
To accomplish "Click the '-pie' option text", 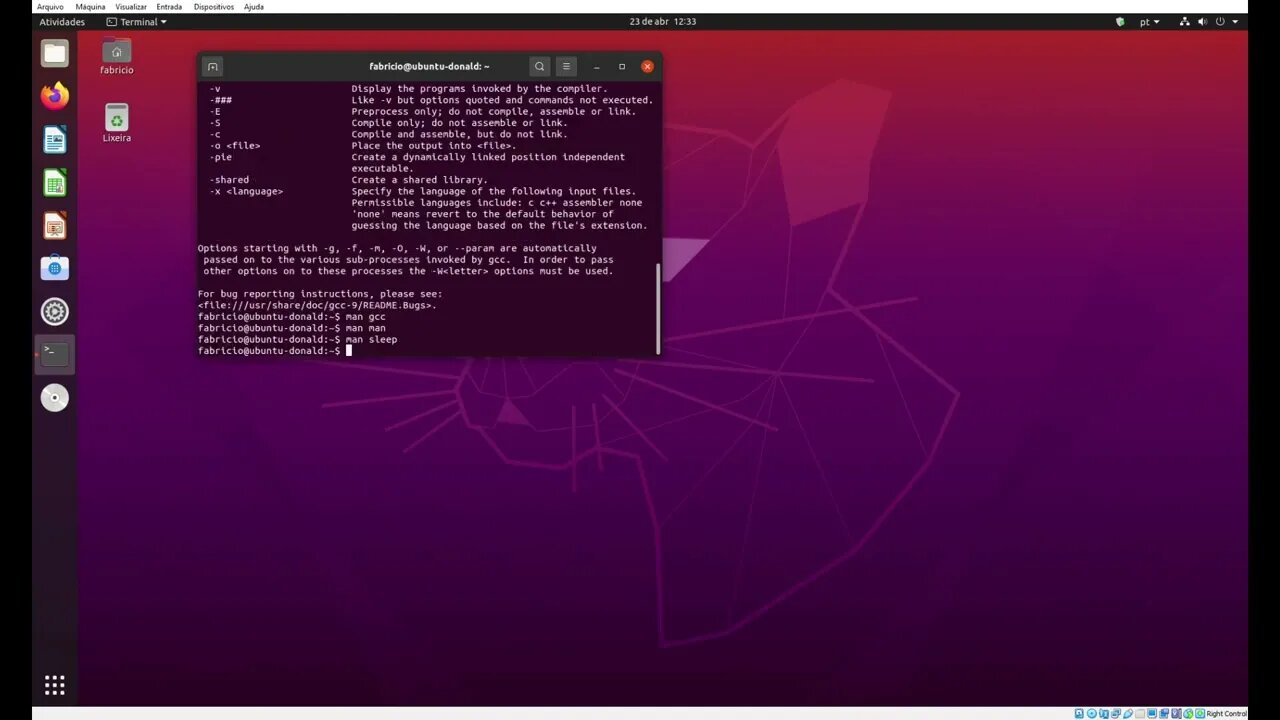I will 220,157.
